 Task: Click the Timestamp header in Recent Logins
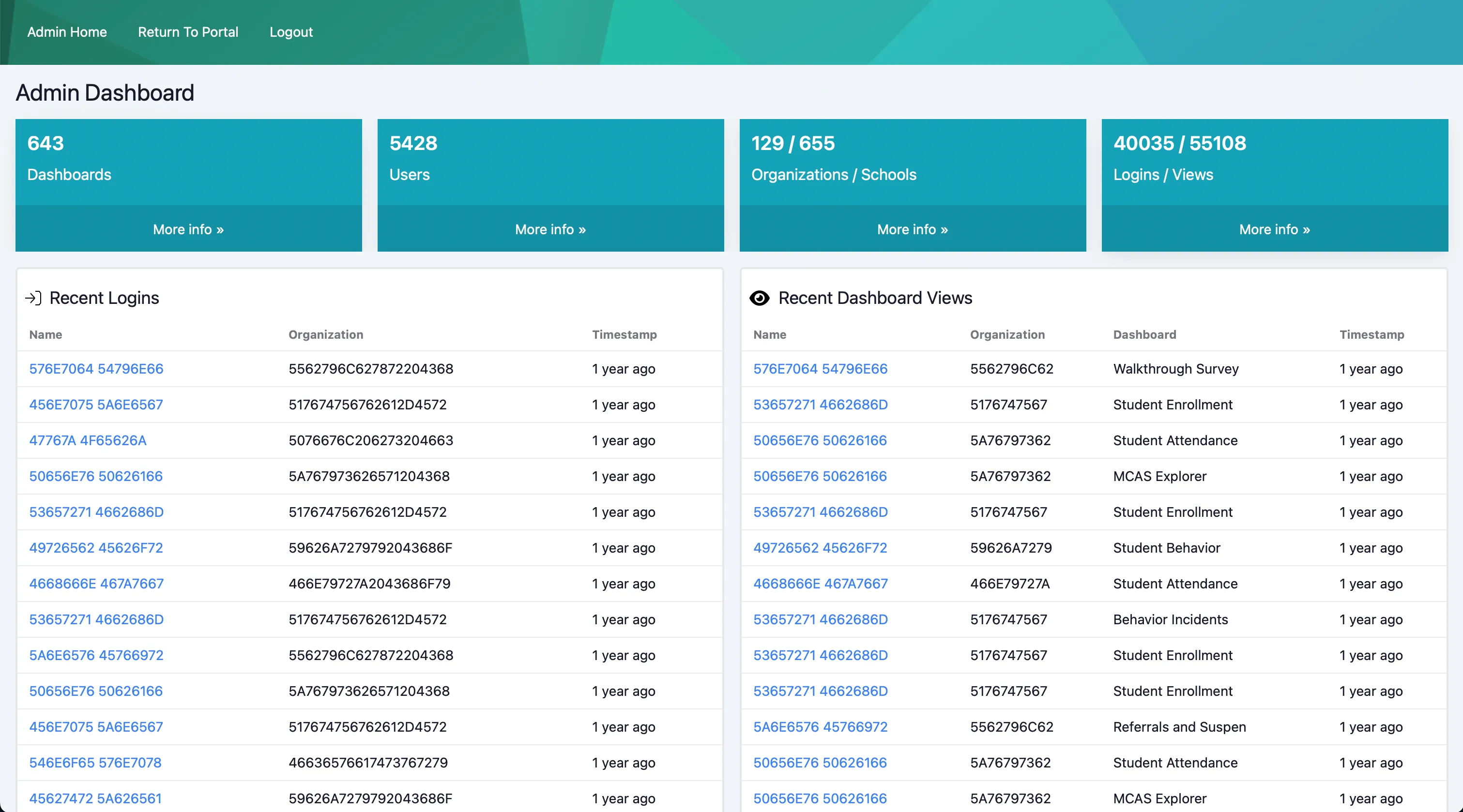[x=624, y=334]
